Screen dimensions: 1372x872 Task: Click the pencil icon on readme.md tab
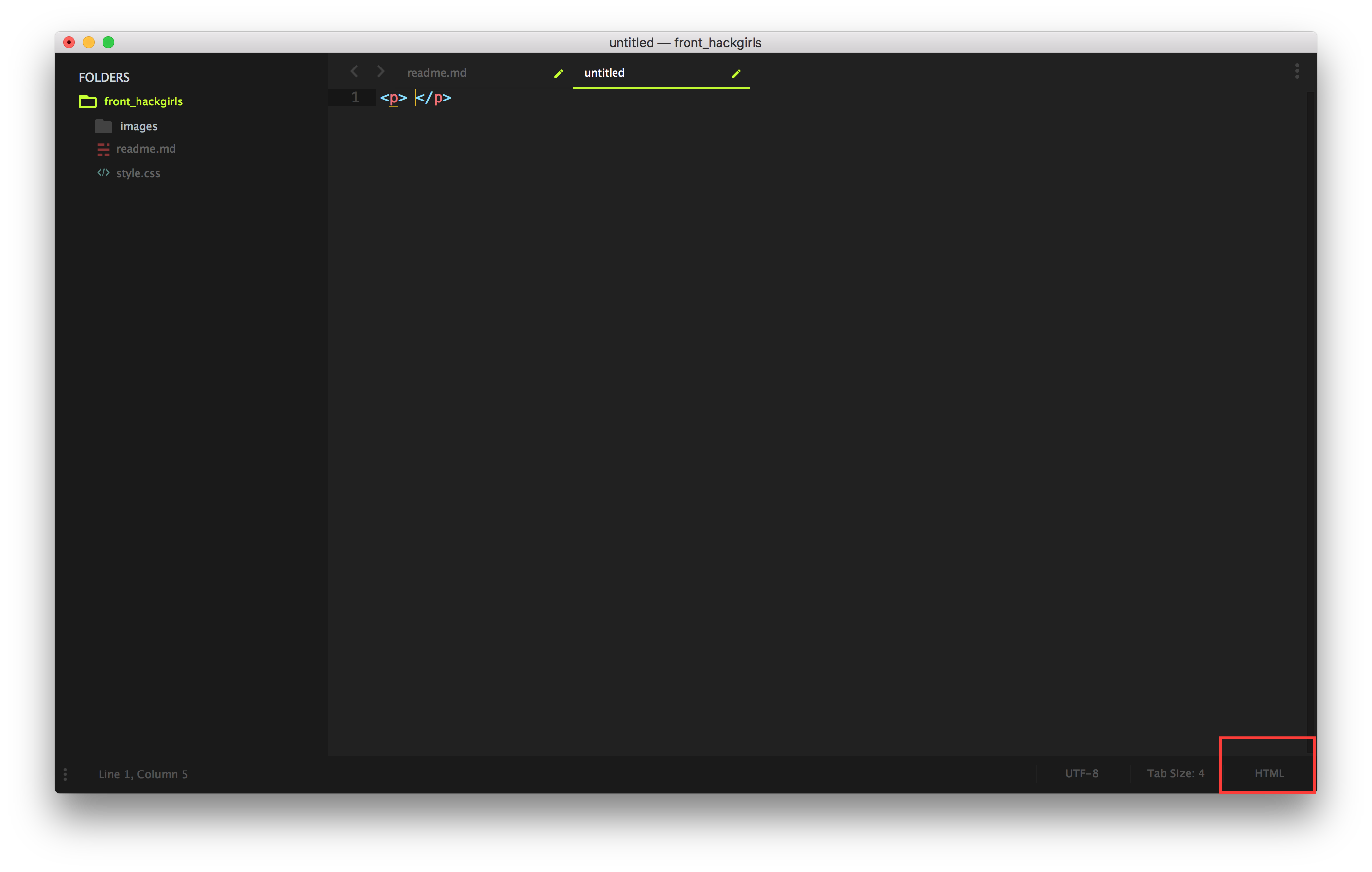click(558, 73)
